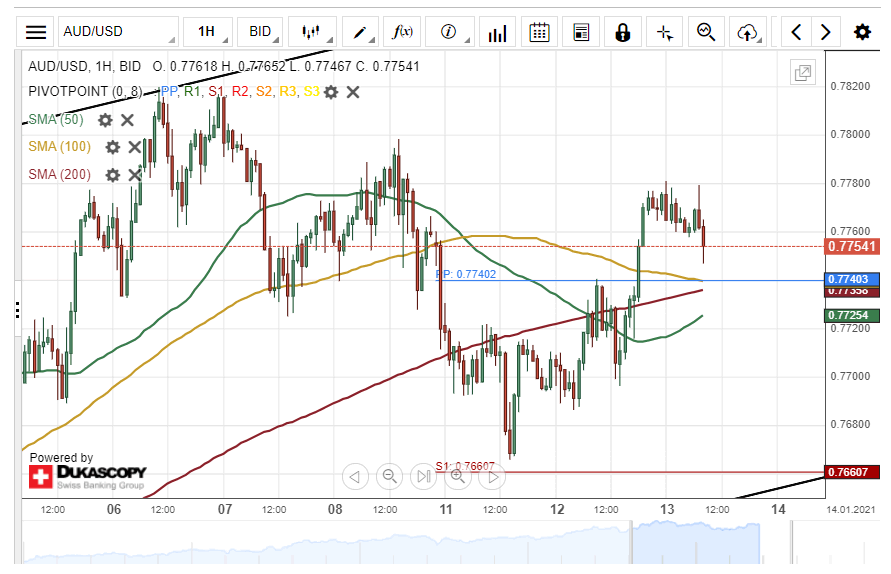Remove the PIVOTPOINT indicator

click(x=353, y=92)
